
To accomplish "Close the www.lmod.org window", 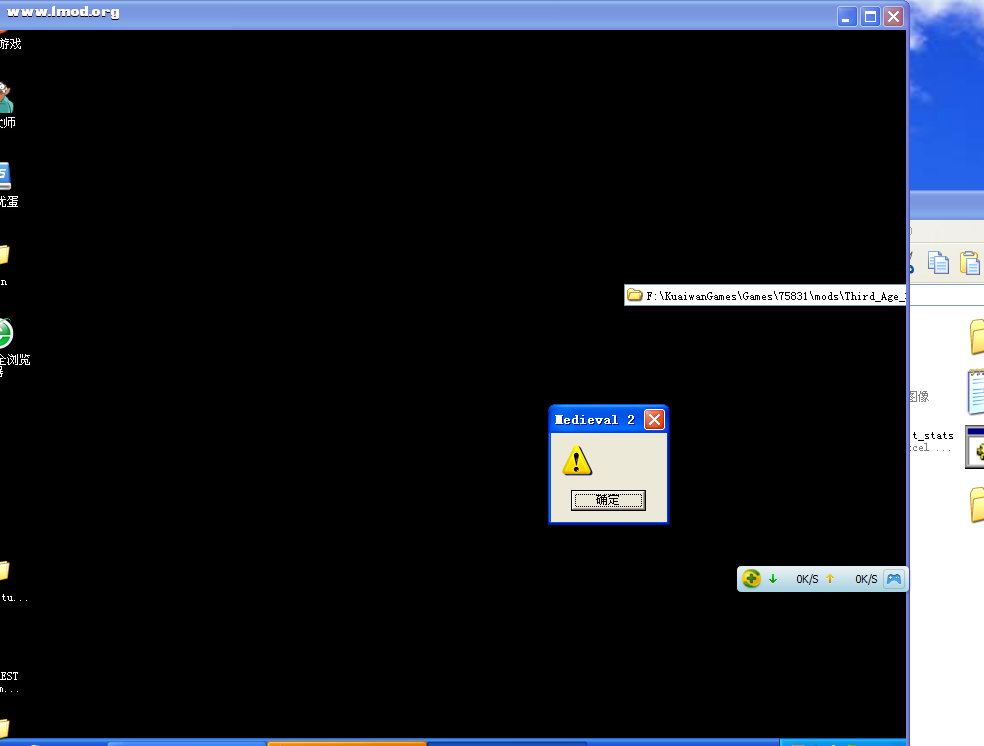I will pos(893,16).
